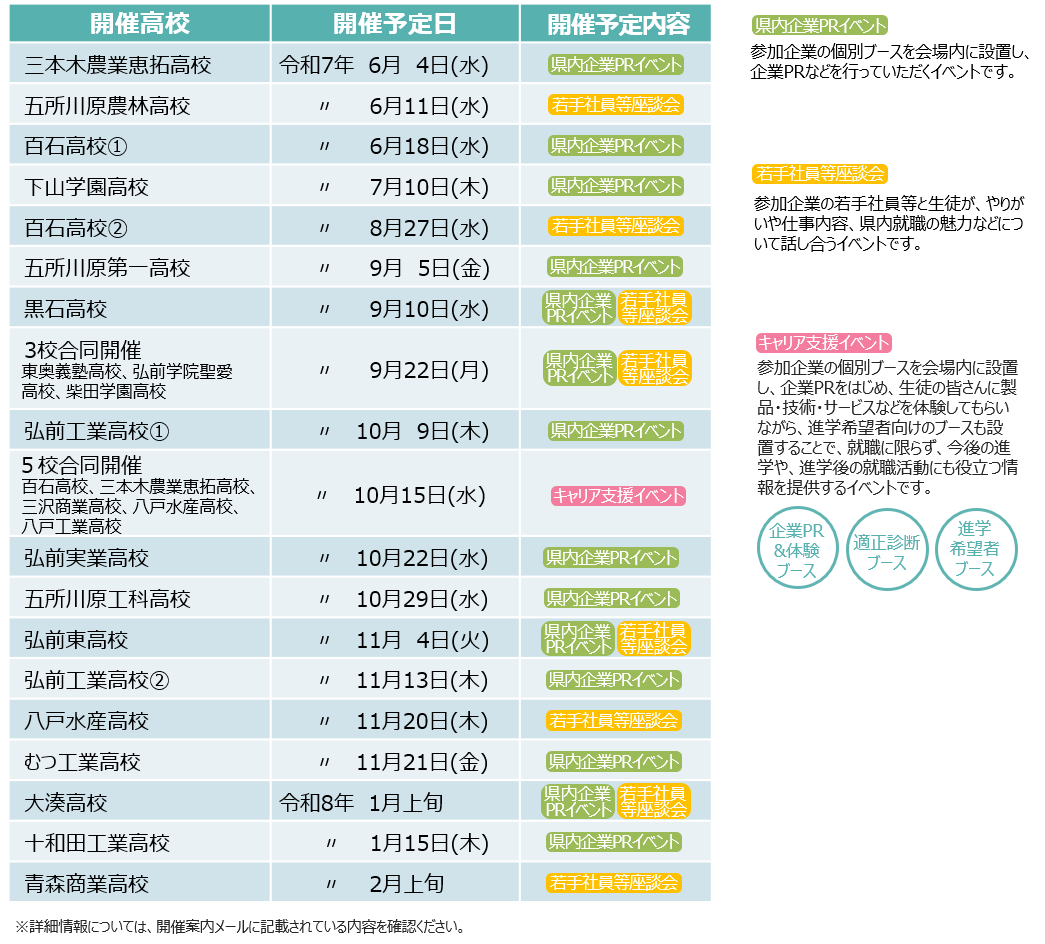This screenshot has width=1045, height=944.
Task: Select the 青森商業高校 school name cell
Action: (140, 883)
